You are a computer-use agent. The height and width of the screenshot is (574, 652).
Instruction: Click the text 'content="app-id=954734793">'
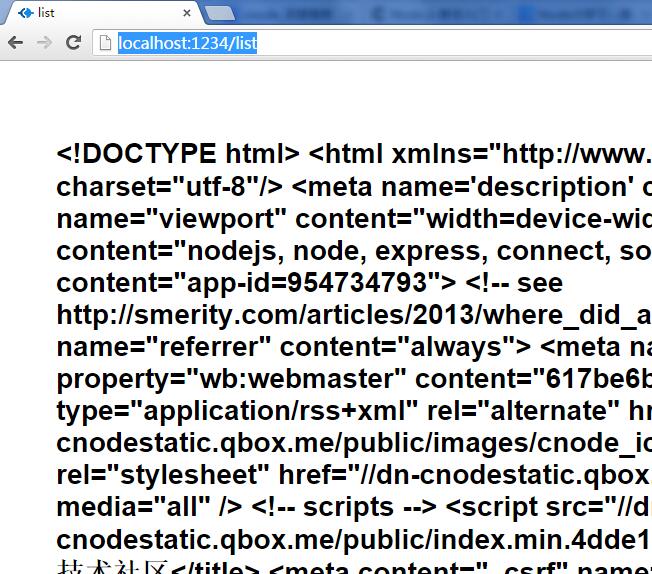pos(256,283)
